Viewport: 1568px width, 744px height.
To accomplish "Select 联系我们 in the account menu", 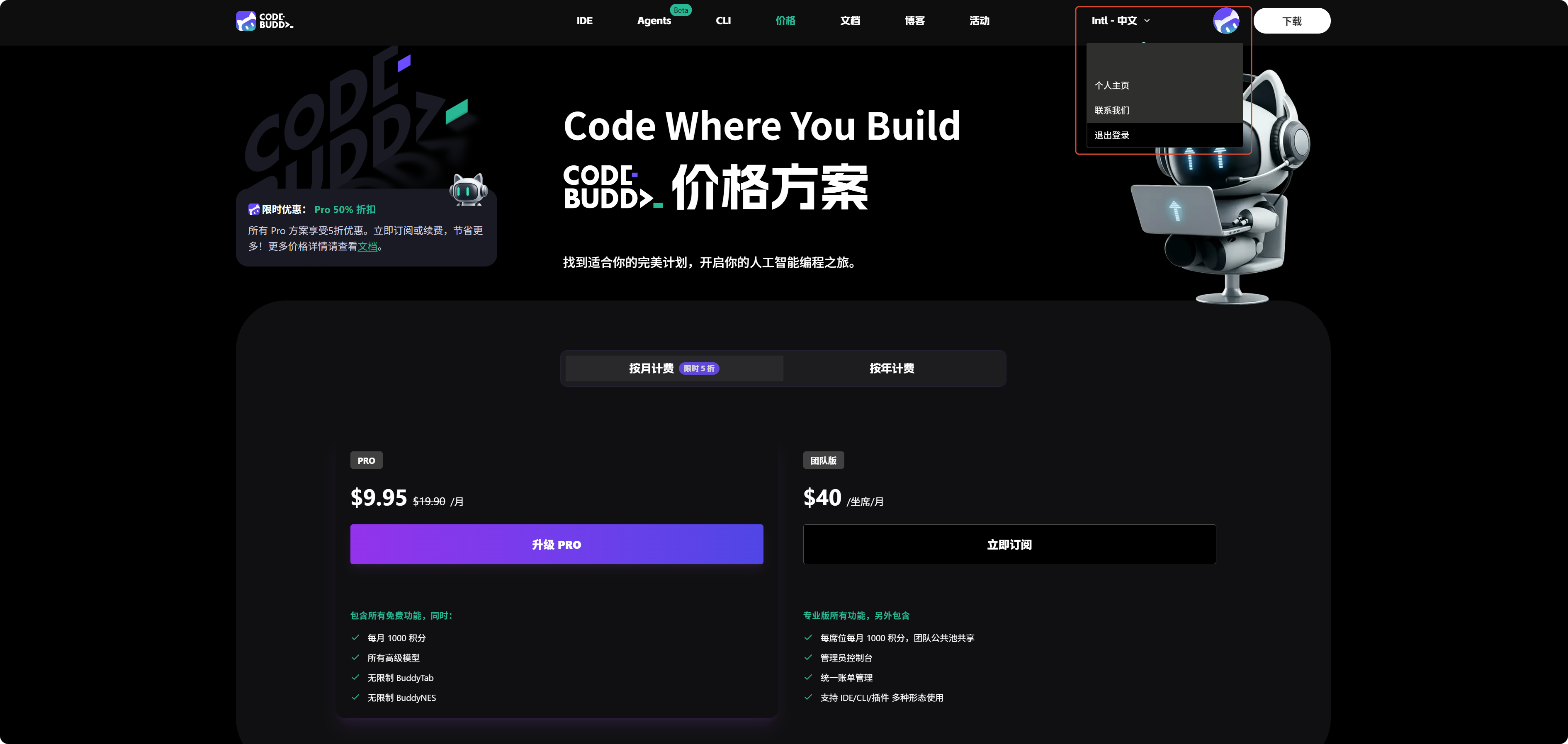I will pos(1164,110).
